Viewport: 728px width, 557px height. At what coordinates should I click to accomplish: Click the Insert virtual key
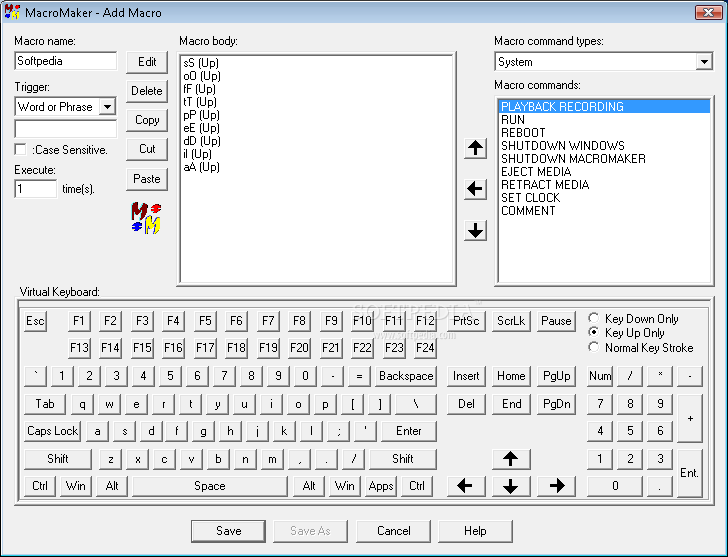point(466,376)
